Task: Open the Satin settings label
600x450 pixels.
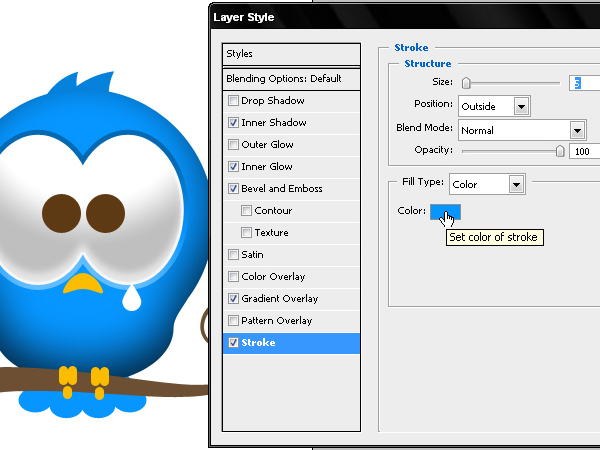Action: click(x=252, y=254)
